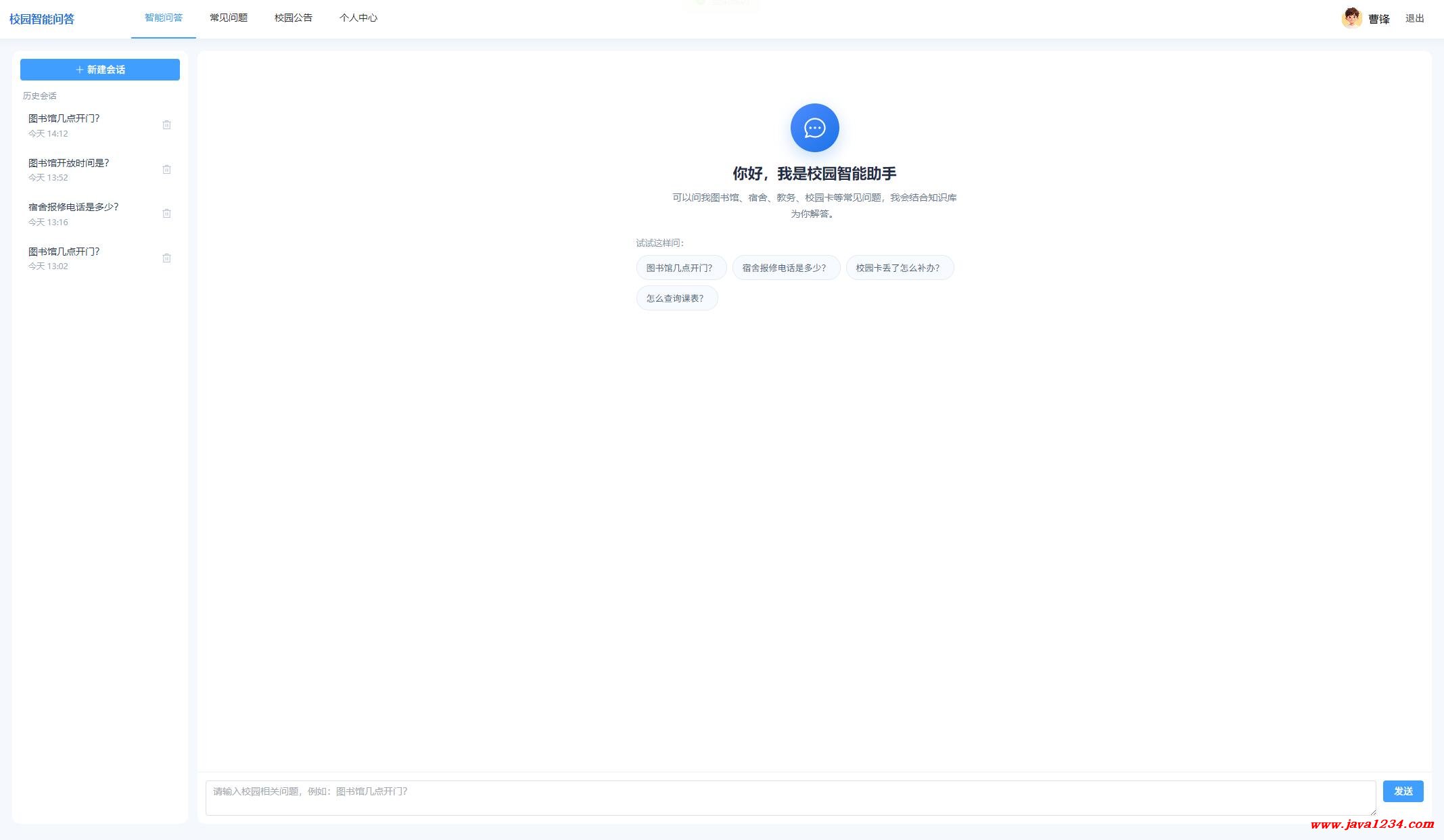Start a new conversation with 新建会话
This screenshot has width=1444, height=840.
(x=100, y=70)
